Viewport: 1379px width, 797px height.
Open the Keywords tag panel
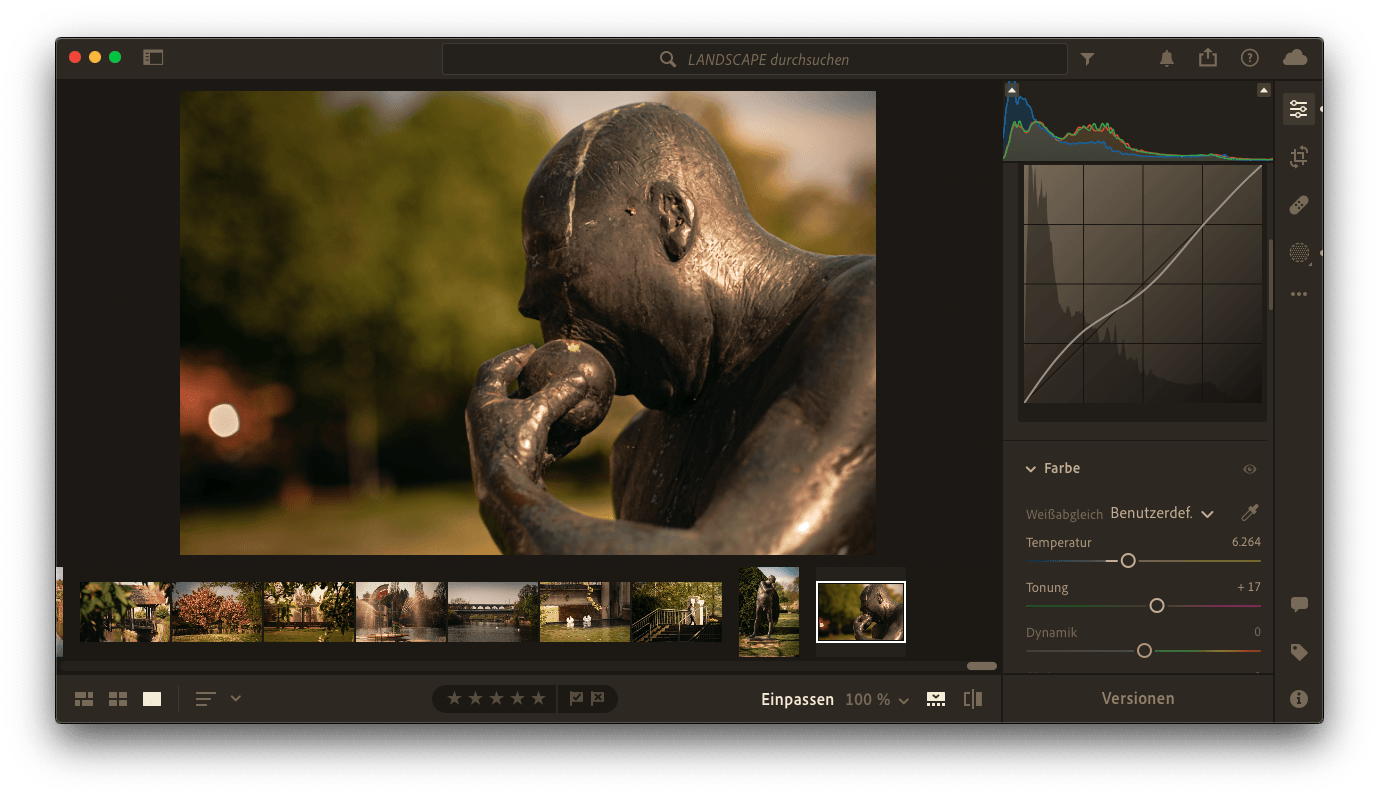point(1298,652)
